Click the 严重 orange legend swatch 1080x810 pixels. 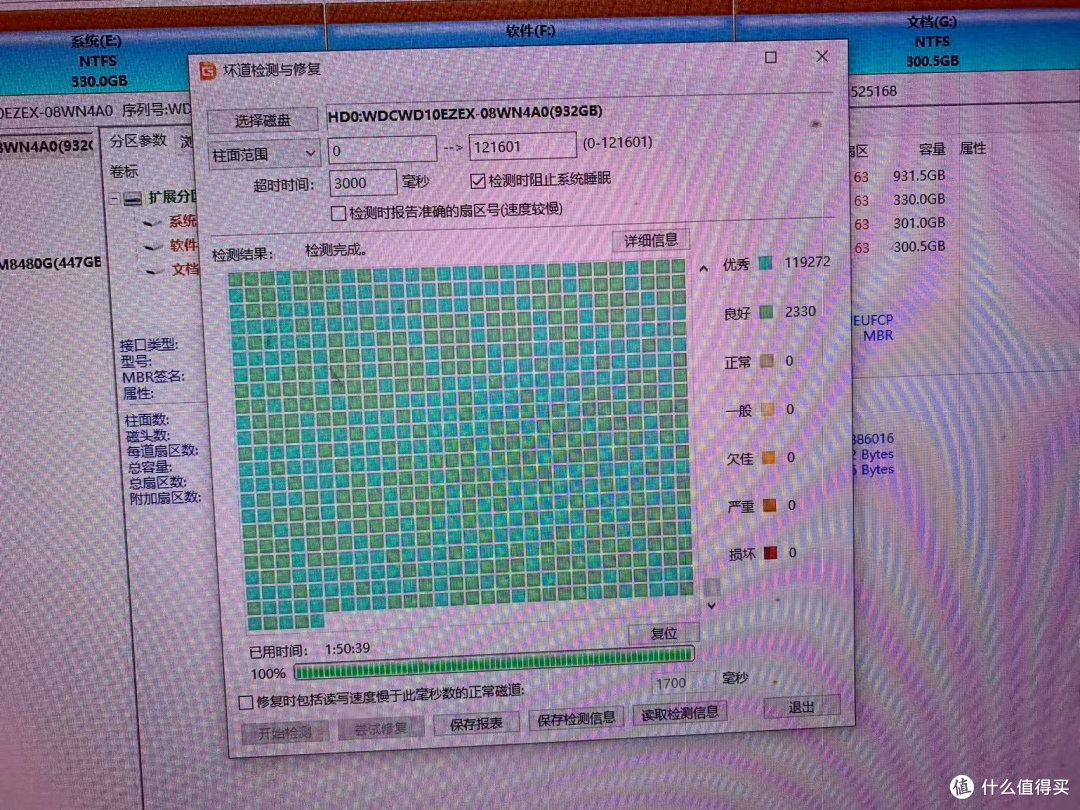[x=770, y=506]
